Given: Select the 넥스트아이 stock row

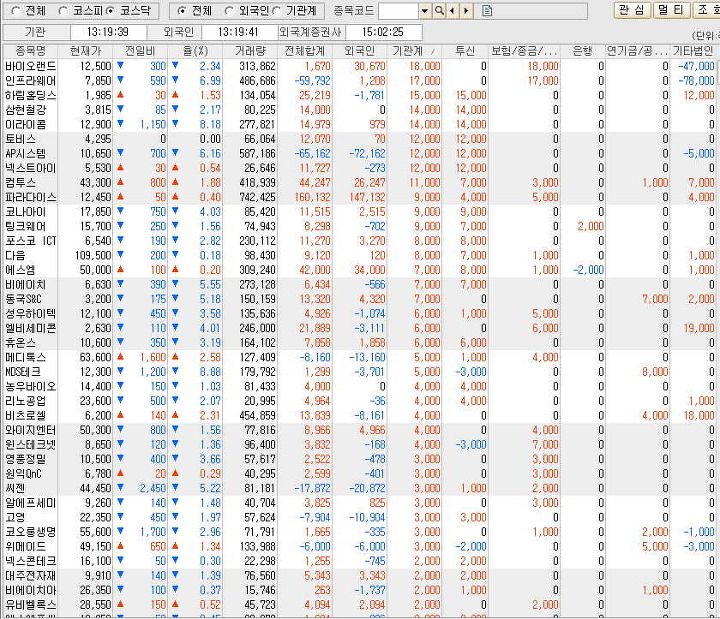Looking at the screenshot, I should (x=360, y=168).
